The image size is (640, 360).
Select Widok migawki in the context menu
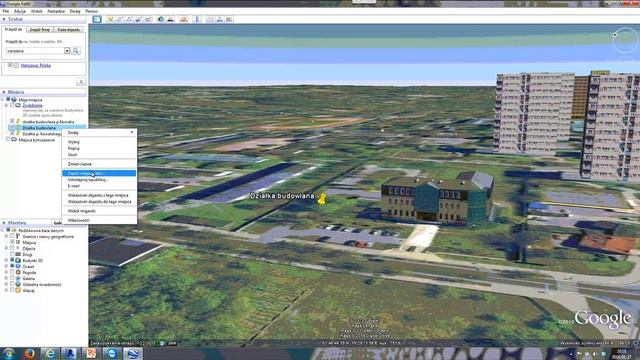(x=100, y=211)
